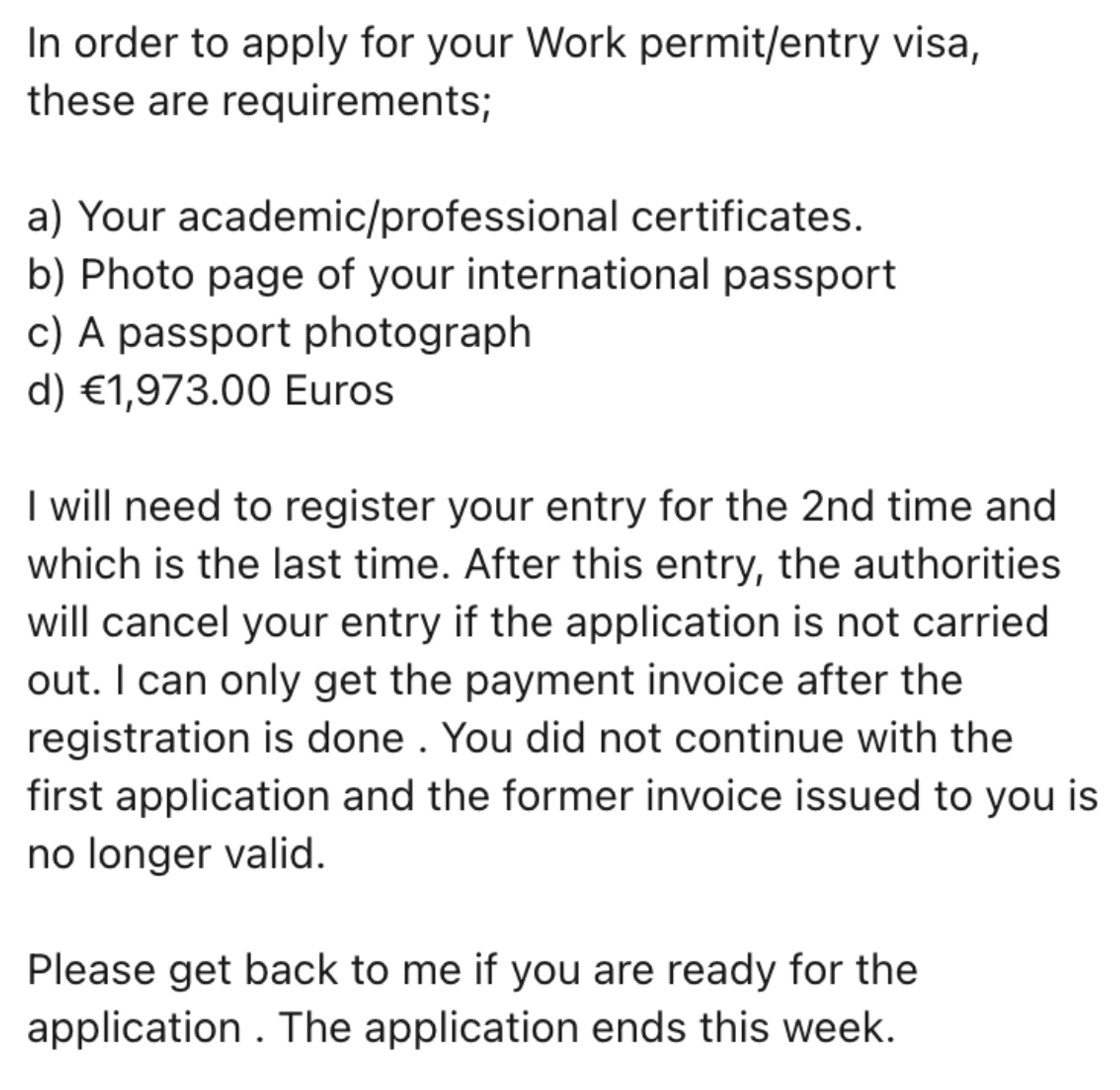Click the word 'Euros' after the amount
Viewport: 1120px width, 1090px height.
[339, 391]
